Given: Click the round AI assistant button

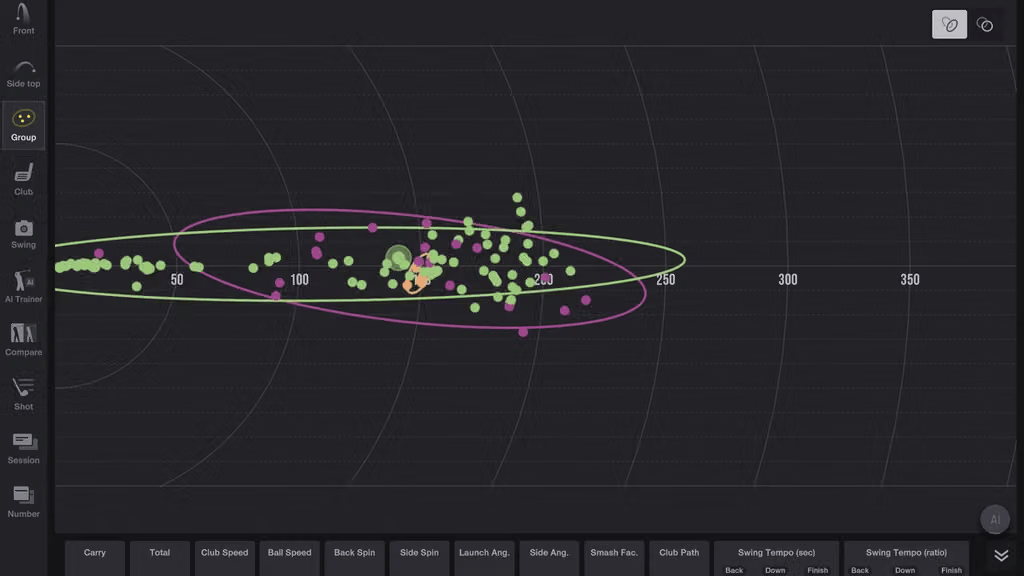Looking at the screenshot, I should [995, 519].
